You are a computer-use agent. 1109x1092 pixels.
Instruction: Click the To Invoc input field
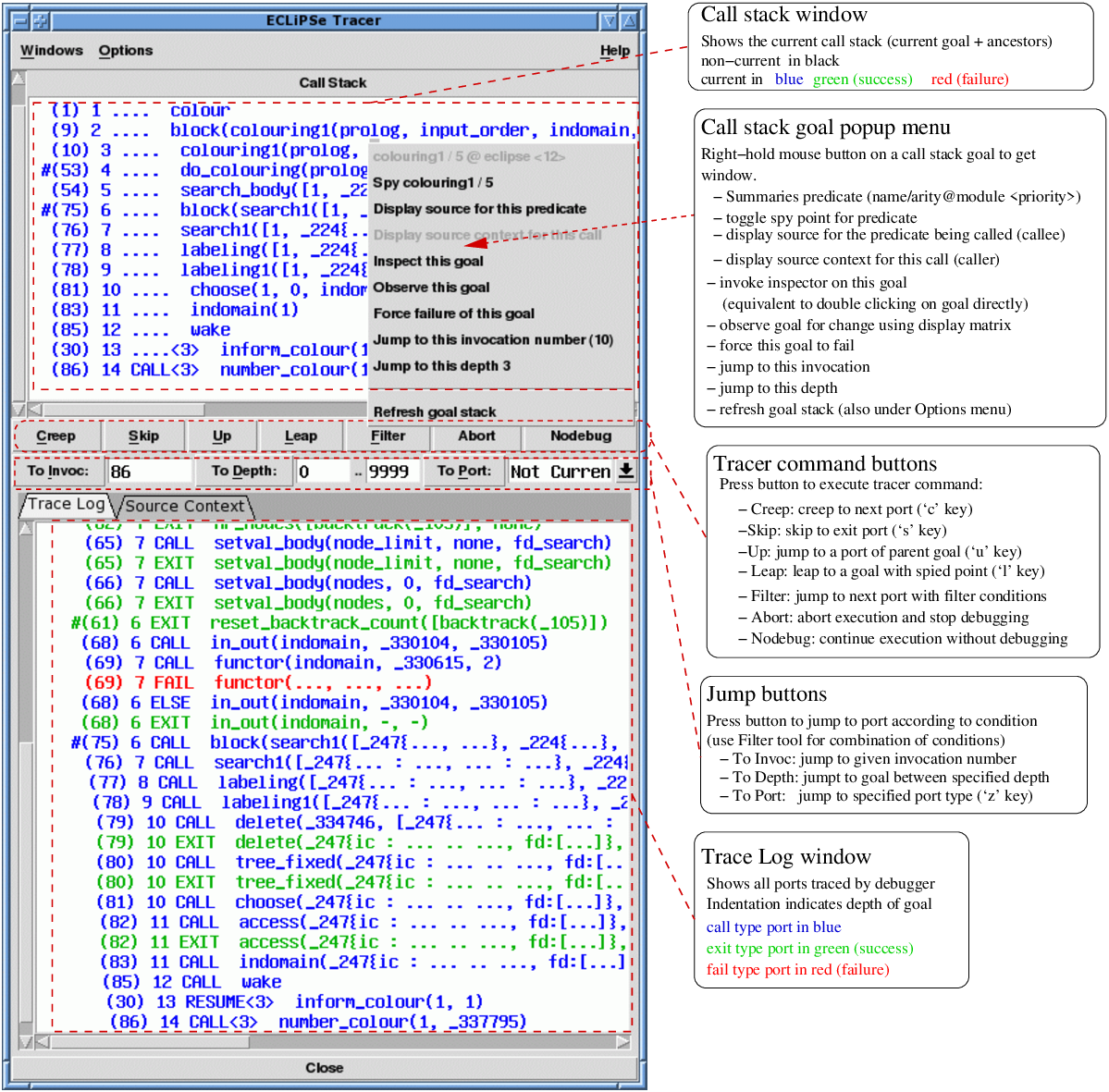pyautogui.click(x=150, y=472)
